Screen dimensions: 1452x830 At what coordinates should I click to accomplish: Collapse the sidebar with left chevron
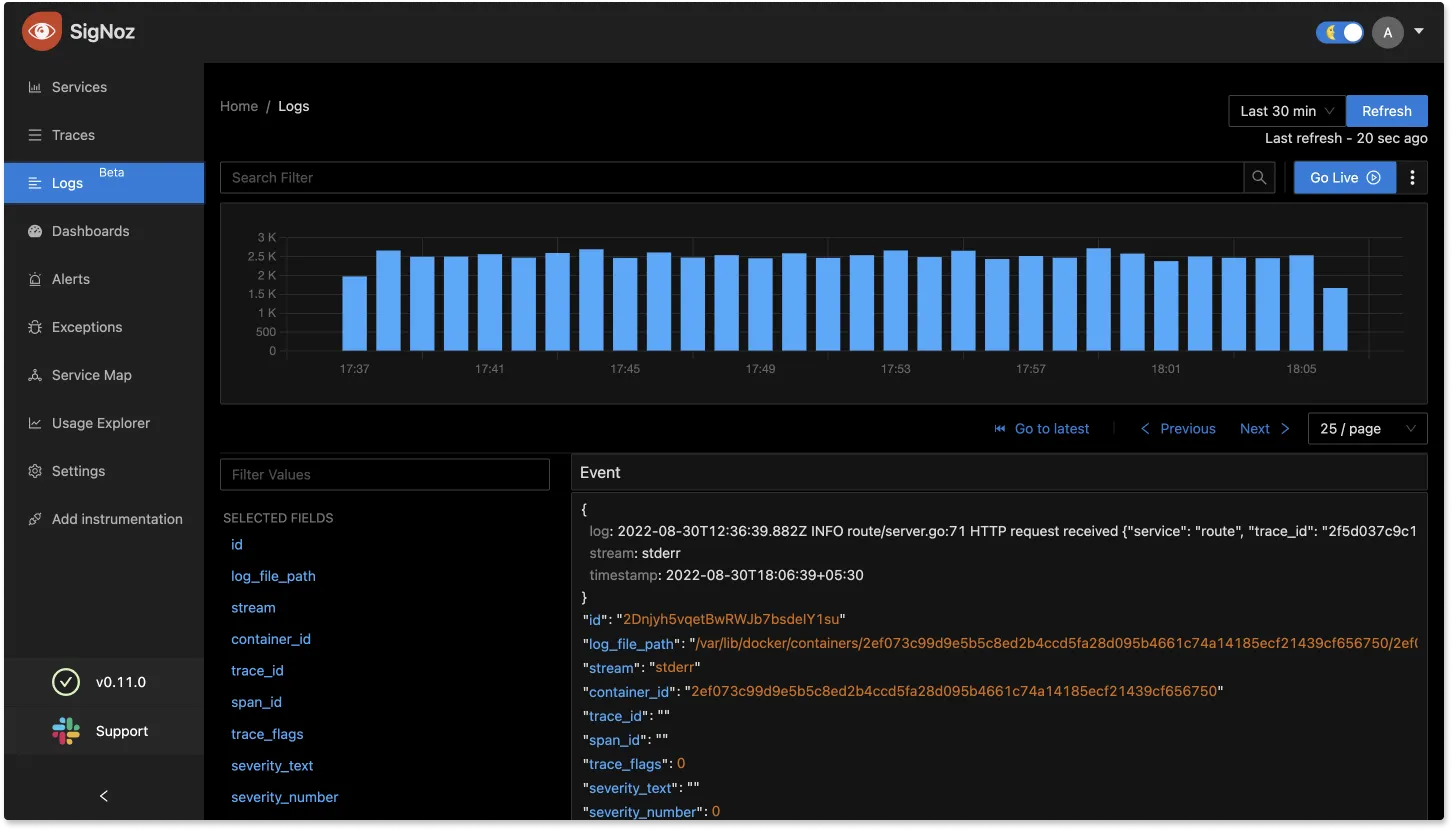(104, 796)
